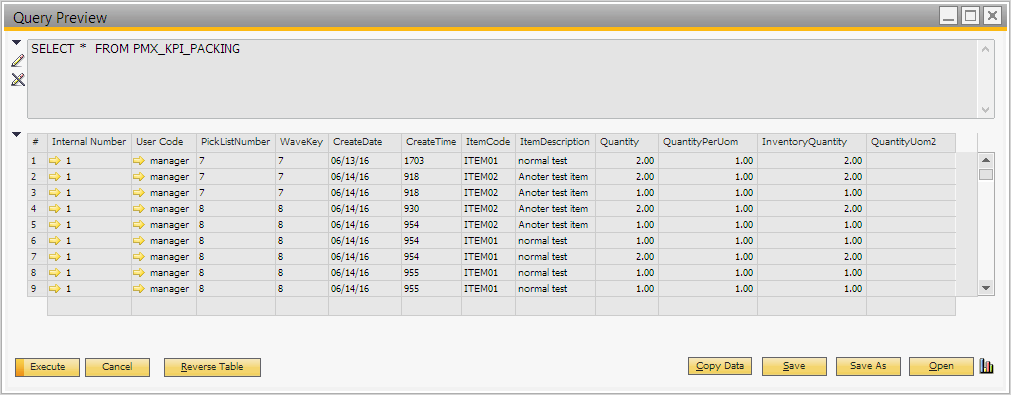The width and height of the screenshot is (1011, 395).
Task: Collapse the query text pane triangle
Action: pyautogui.click(x=17, y=43)
